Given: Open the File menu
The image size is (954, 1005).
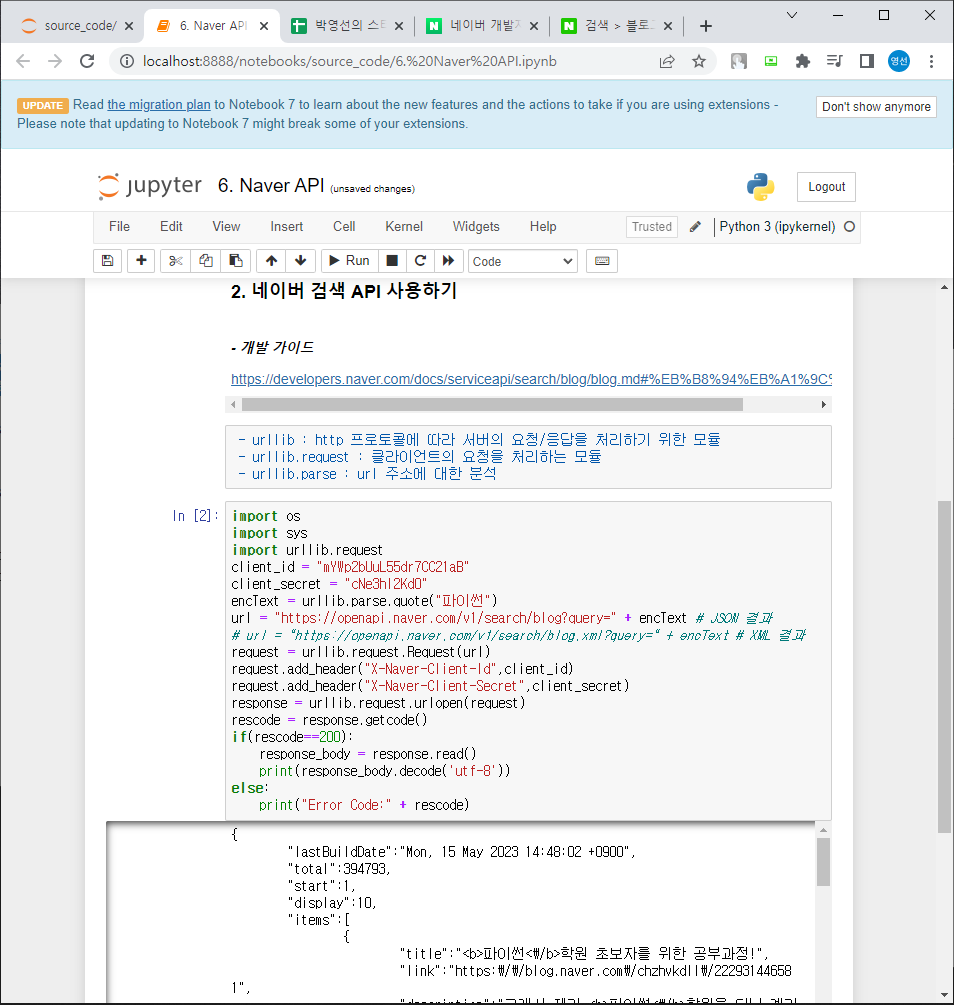Looking at the screenshot, I should point(119,226).
